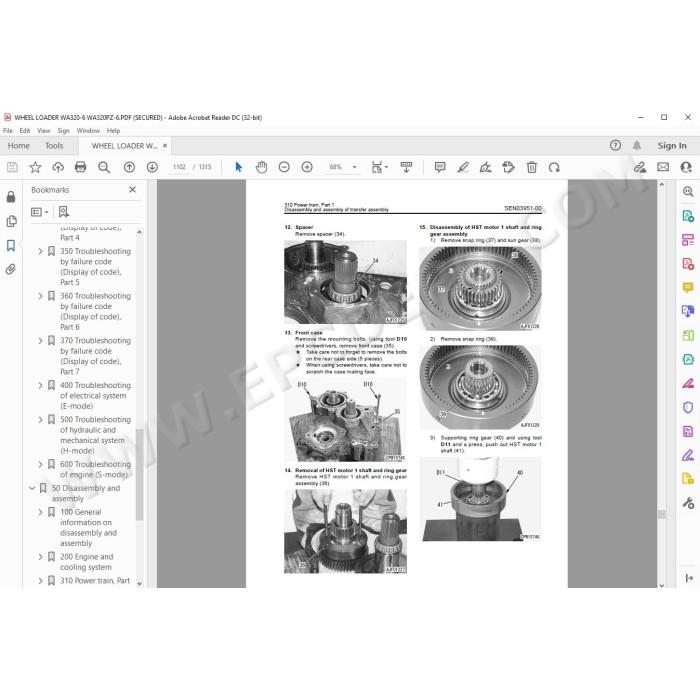Click the upload to cloud icon
The width and height of the screenshot is (700, 700).
click(x=58, y=167)
